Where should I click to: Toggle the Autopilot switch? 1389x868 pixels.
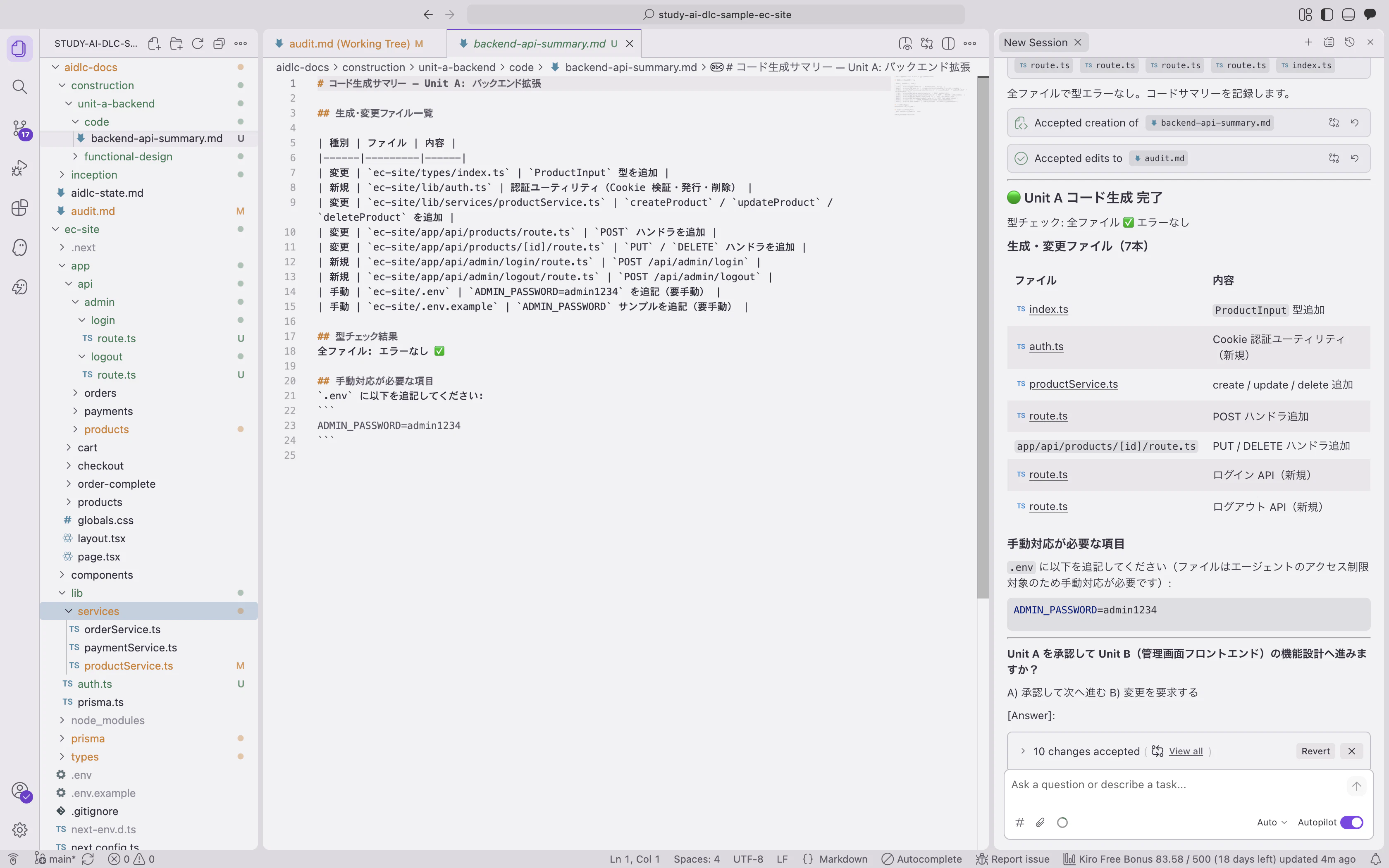[x=1352, y=822]
